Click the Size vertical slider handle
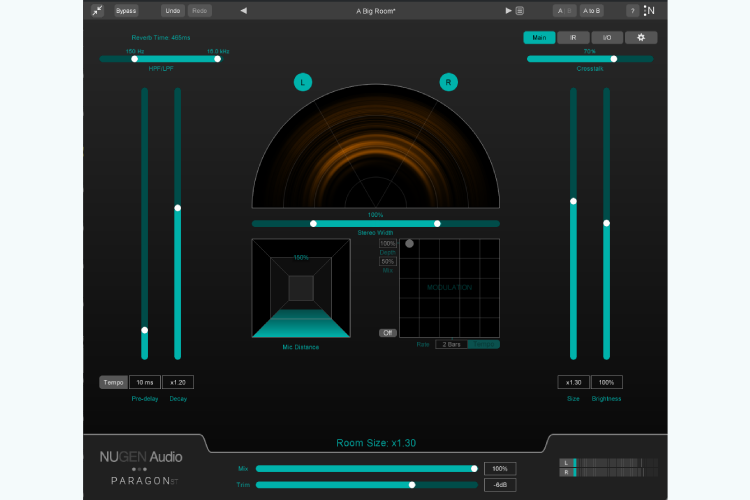Viewport: 750px width, 500px height. 573,201
